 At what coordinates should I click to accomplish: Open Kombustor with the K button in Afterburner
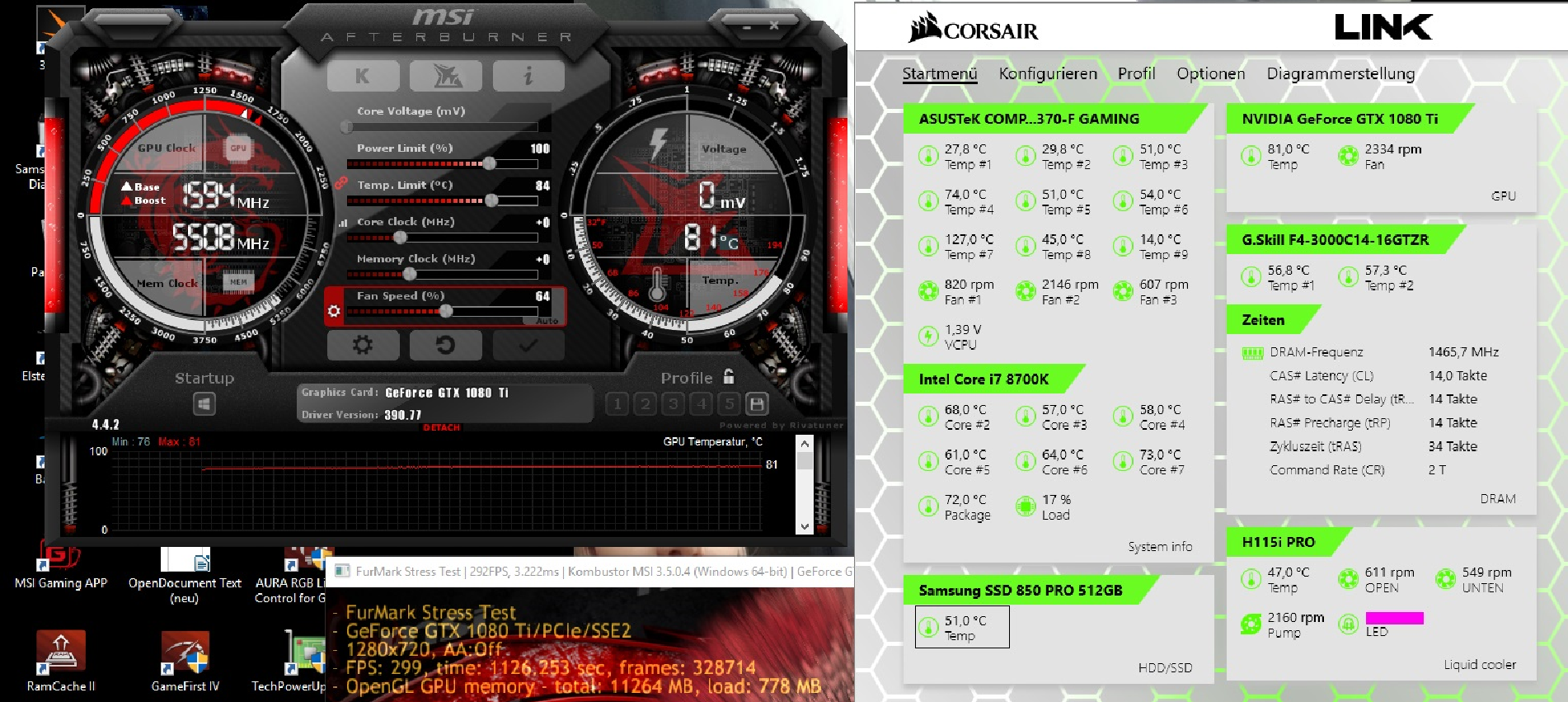pos(363,76)
